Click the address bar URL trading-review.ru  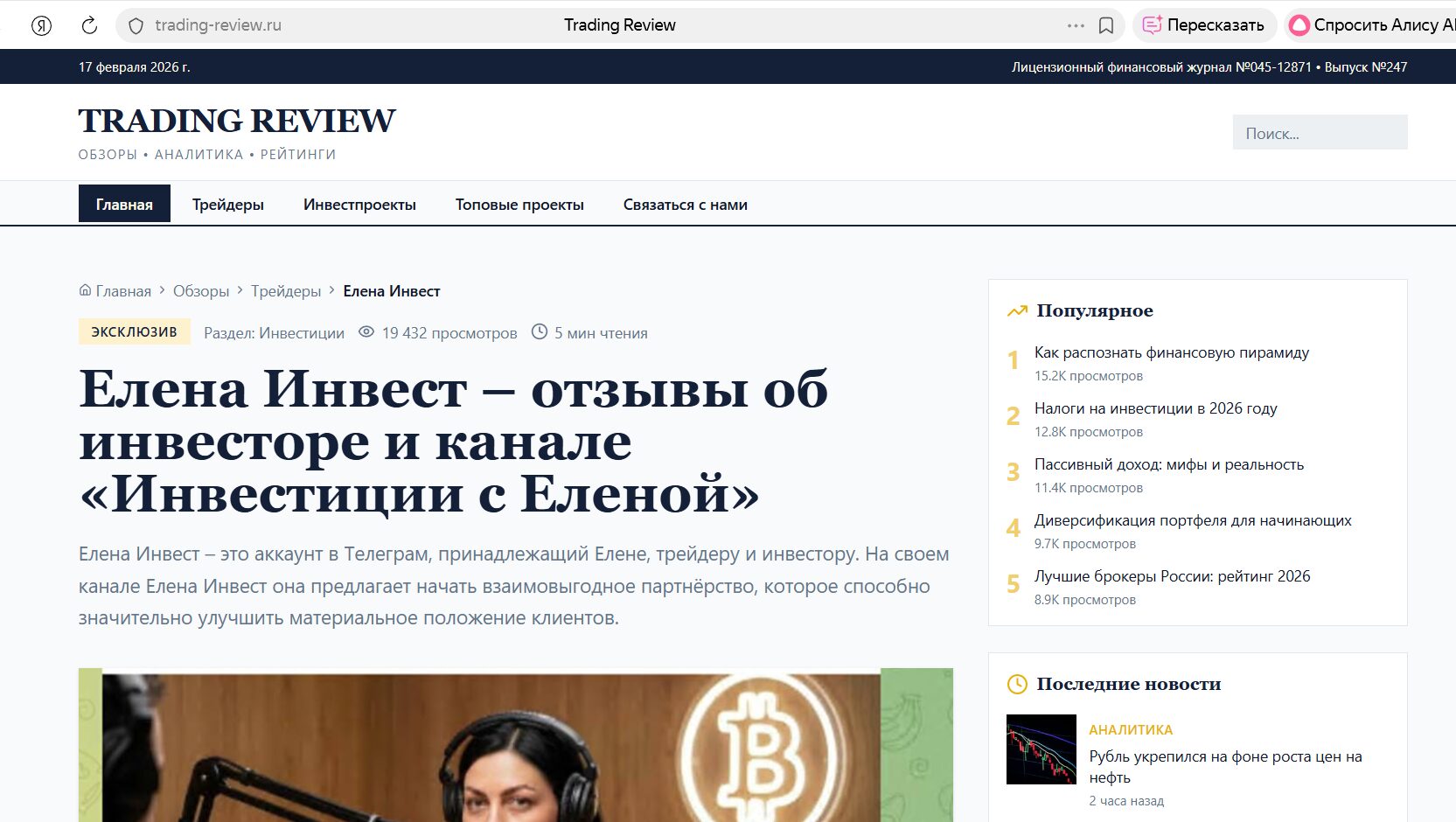point(219,25)
